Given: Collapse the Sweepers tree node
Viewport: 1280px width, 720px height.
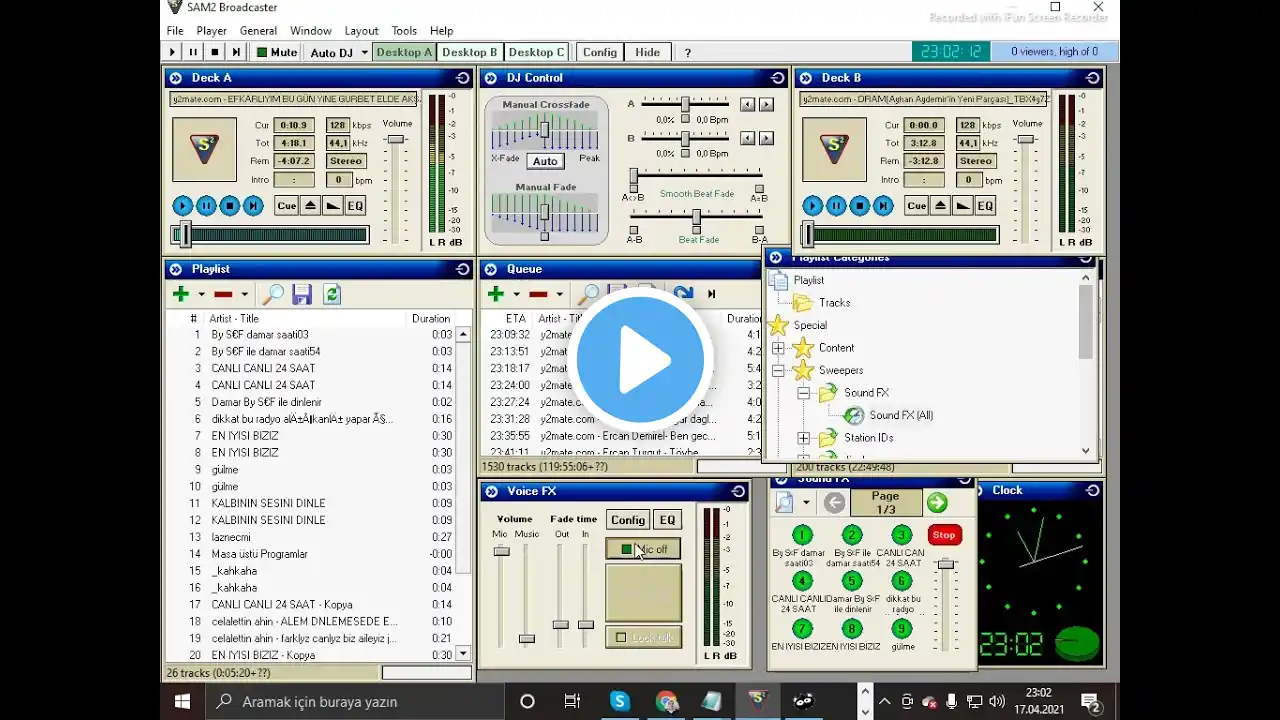Looking at the screenshot, I should point(778,371).
